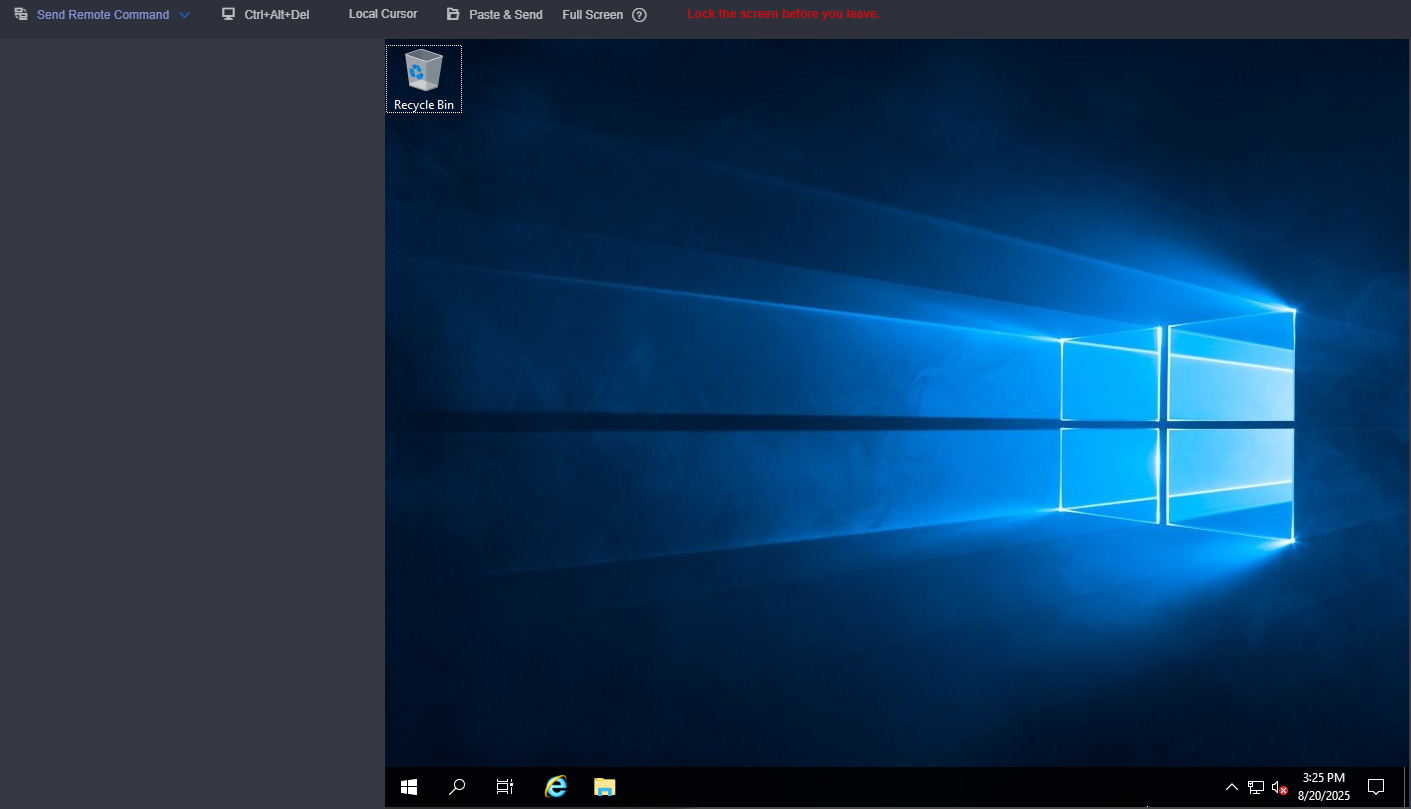1411x809 pixels.
Task: Click the monitor icon beside Ctrl+Alt+Del
Action: (228, 15)
